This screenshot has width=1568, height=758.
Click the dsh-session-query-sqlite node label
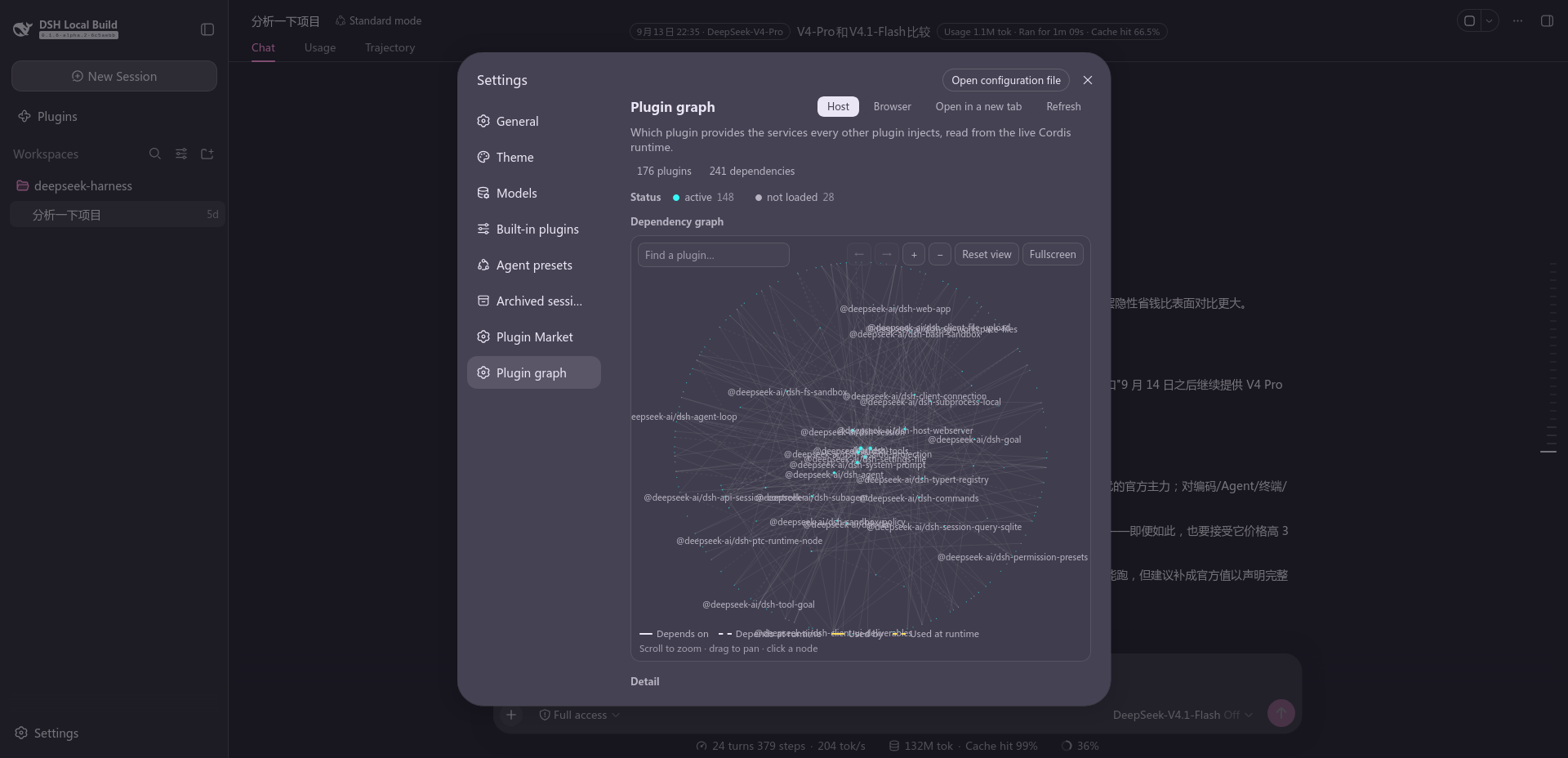tap(944, 527)
